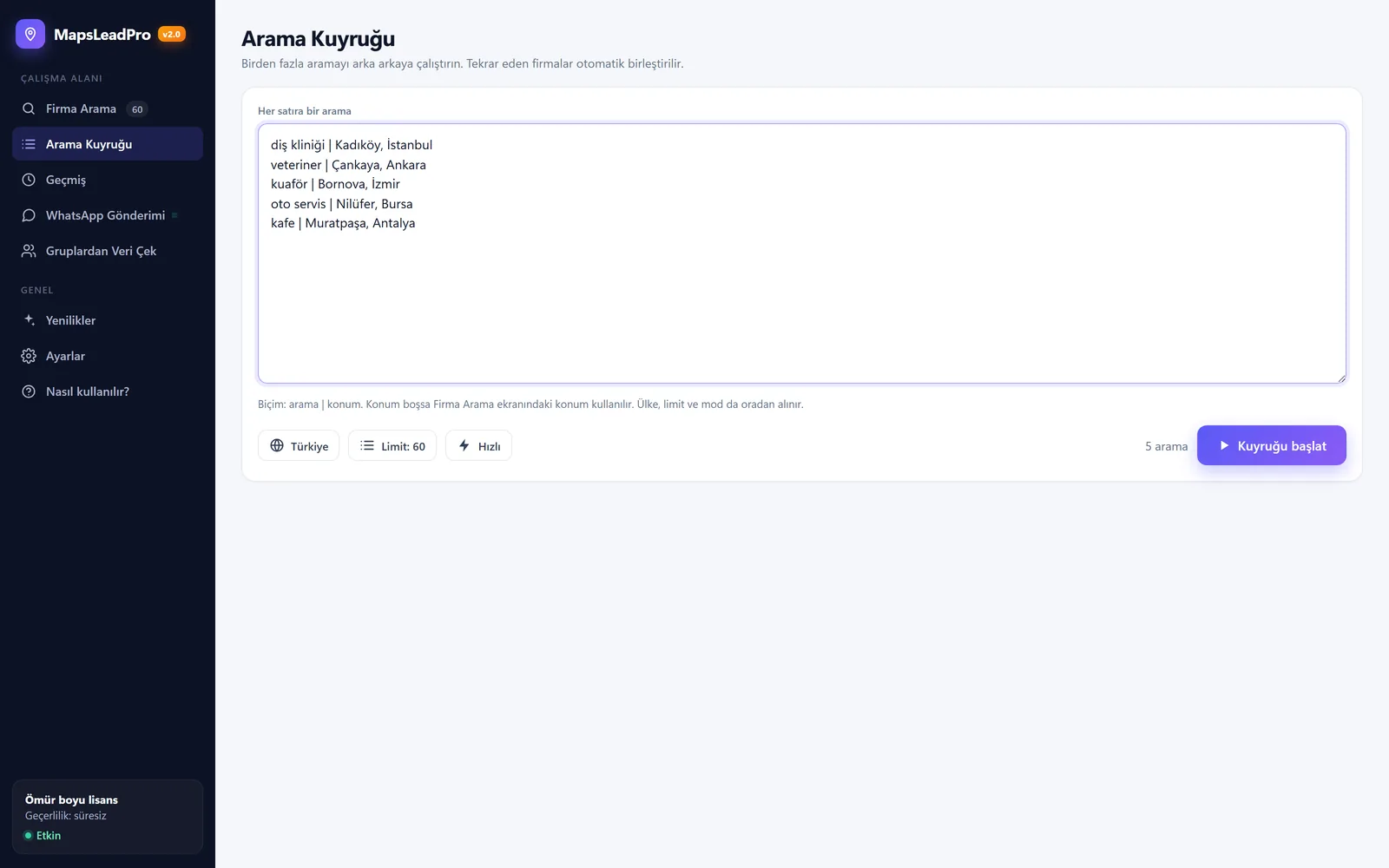Click the list icon in the Limit: 60 chip
The height and width of the screenshot is (868, 1389).
[x=367, y=445]
